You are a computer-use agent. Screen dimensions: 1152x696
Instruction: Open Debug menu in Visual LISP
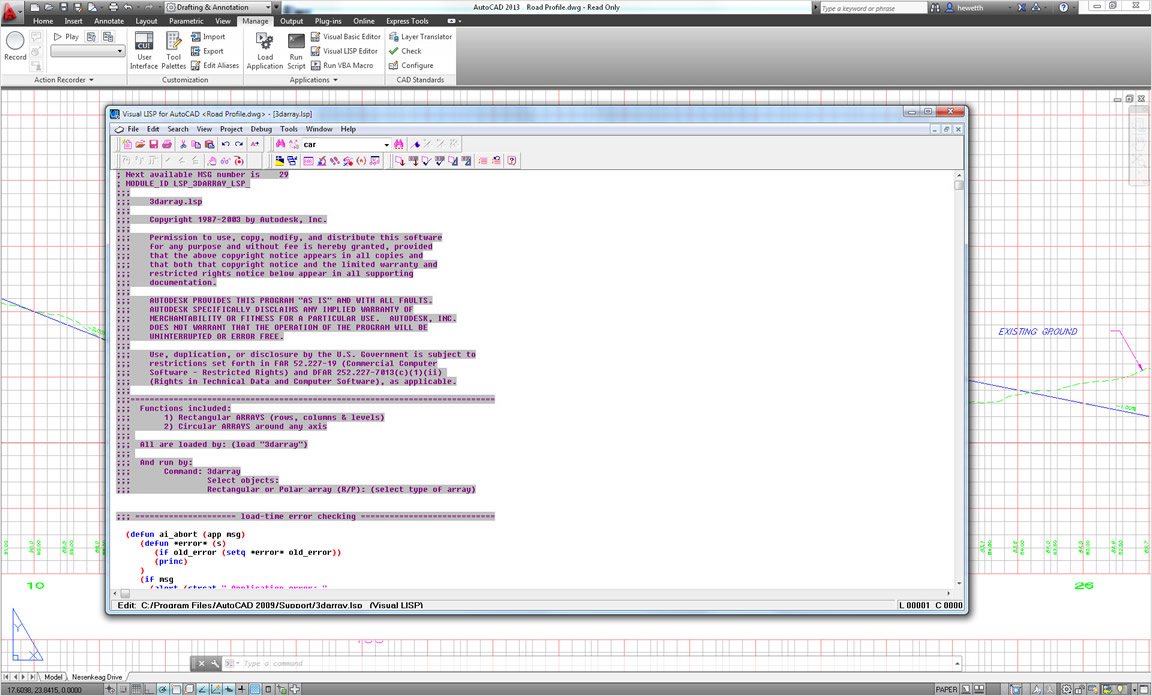[261, 129]
